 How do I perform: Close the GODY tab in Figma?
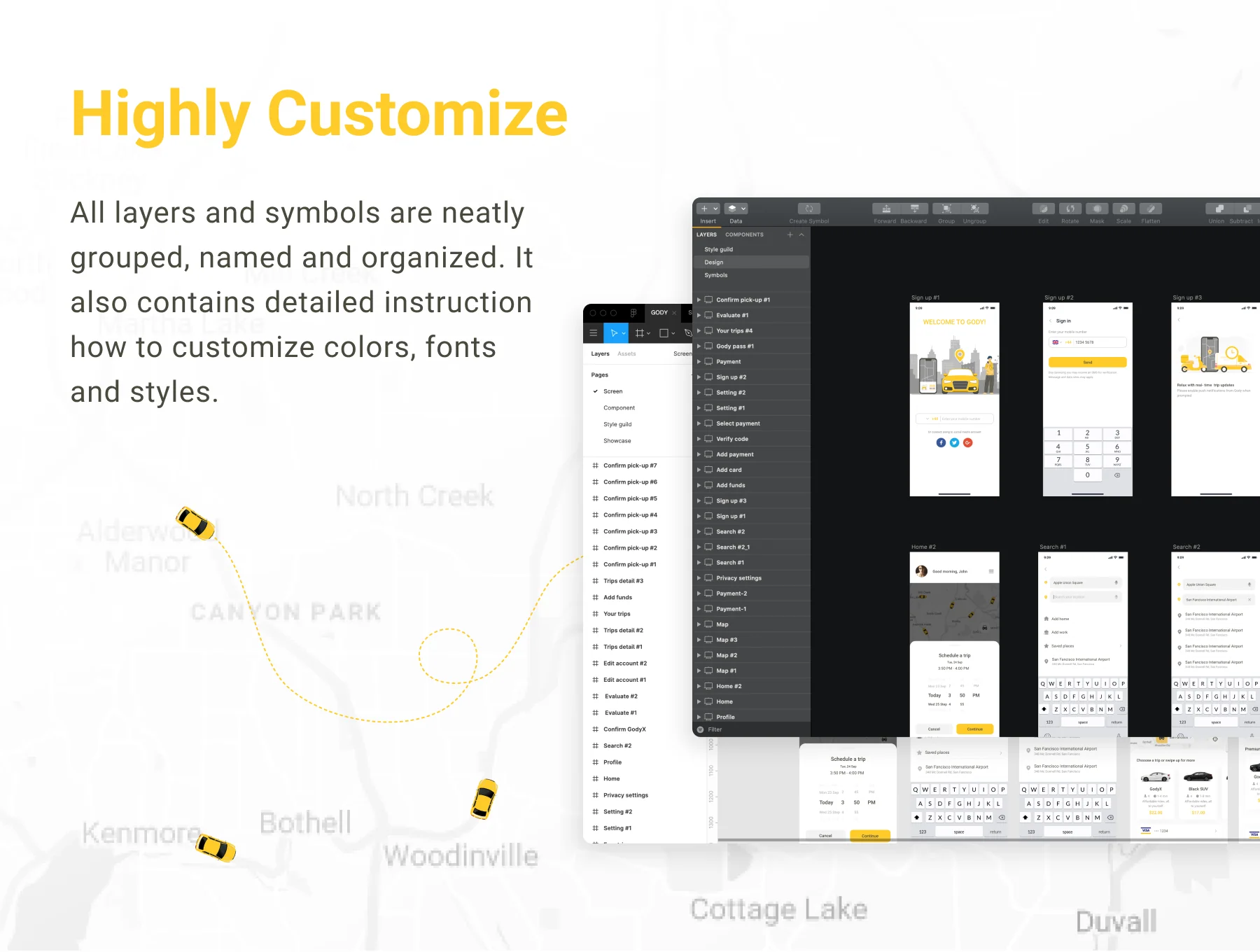[x=675, y=313]
